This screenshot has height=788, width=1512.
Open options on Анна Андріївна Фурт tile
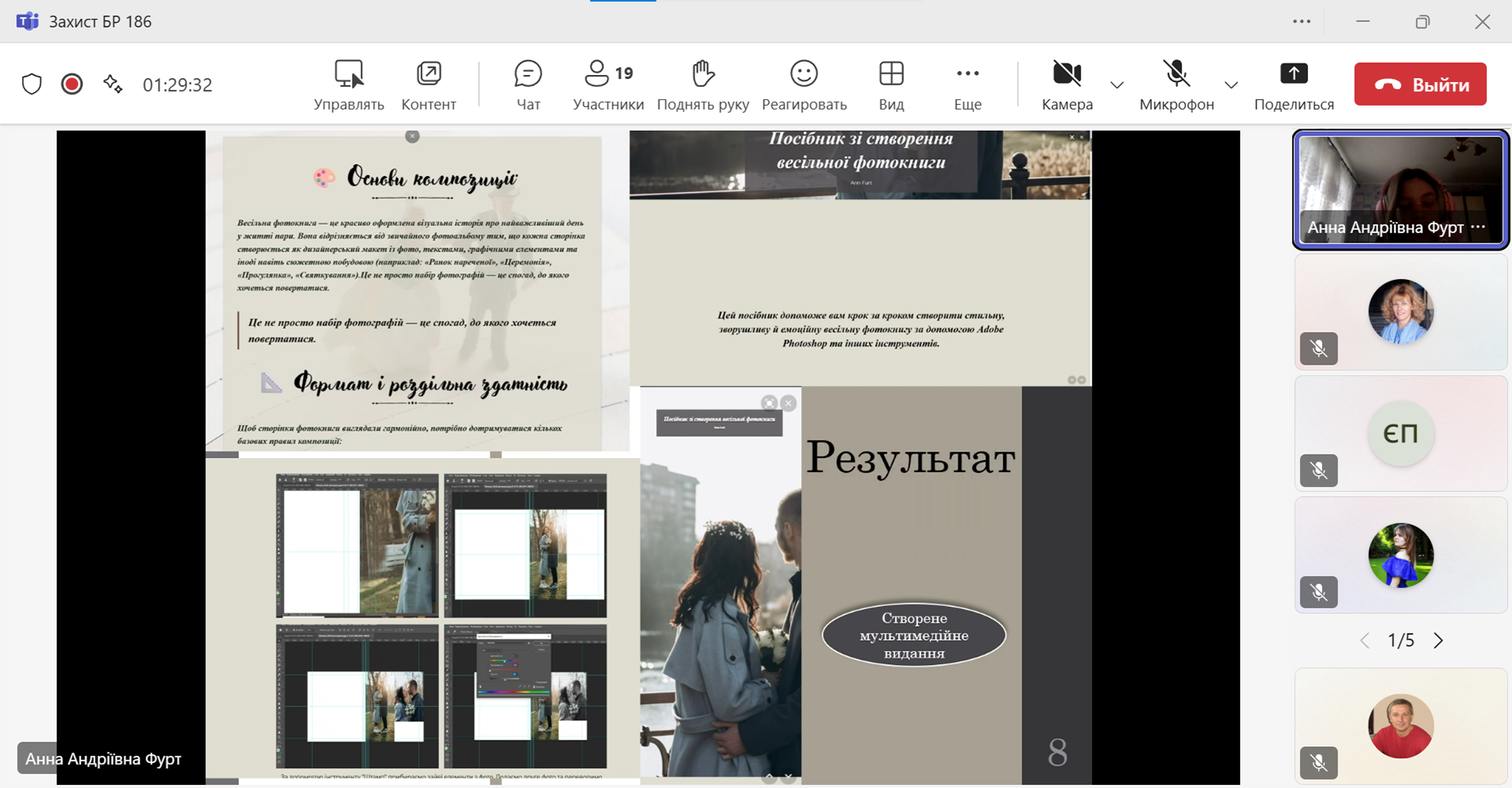tap(1478, 227)
